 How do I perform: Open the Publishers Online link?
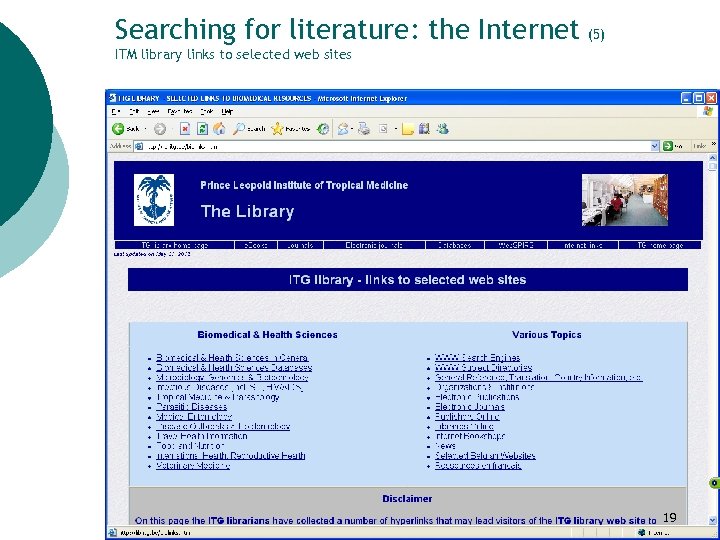(x=467, y=416)
